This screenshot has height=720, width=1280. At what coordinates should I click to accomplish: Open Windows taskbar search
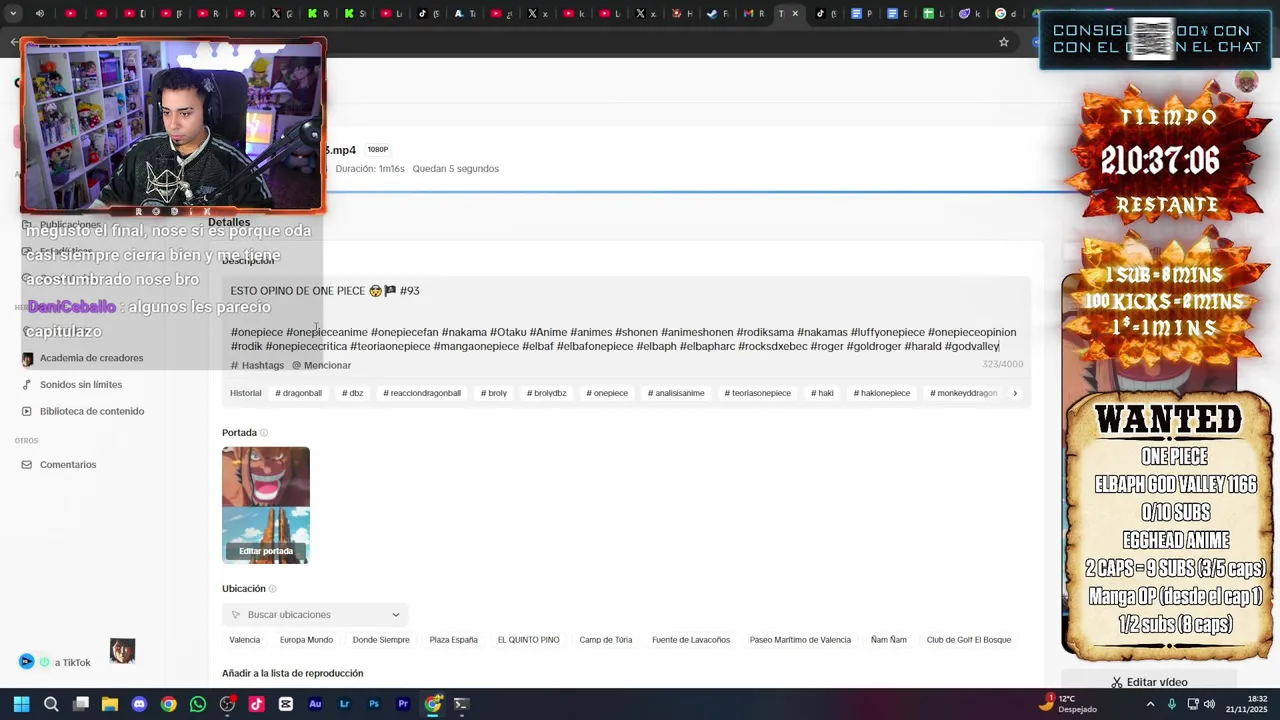pyautogui.click(x=51, y=704)
